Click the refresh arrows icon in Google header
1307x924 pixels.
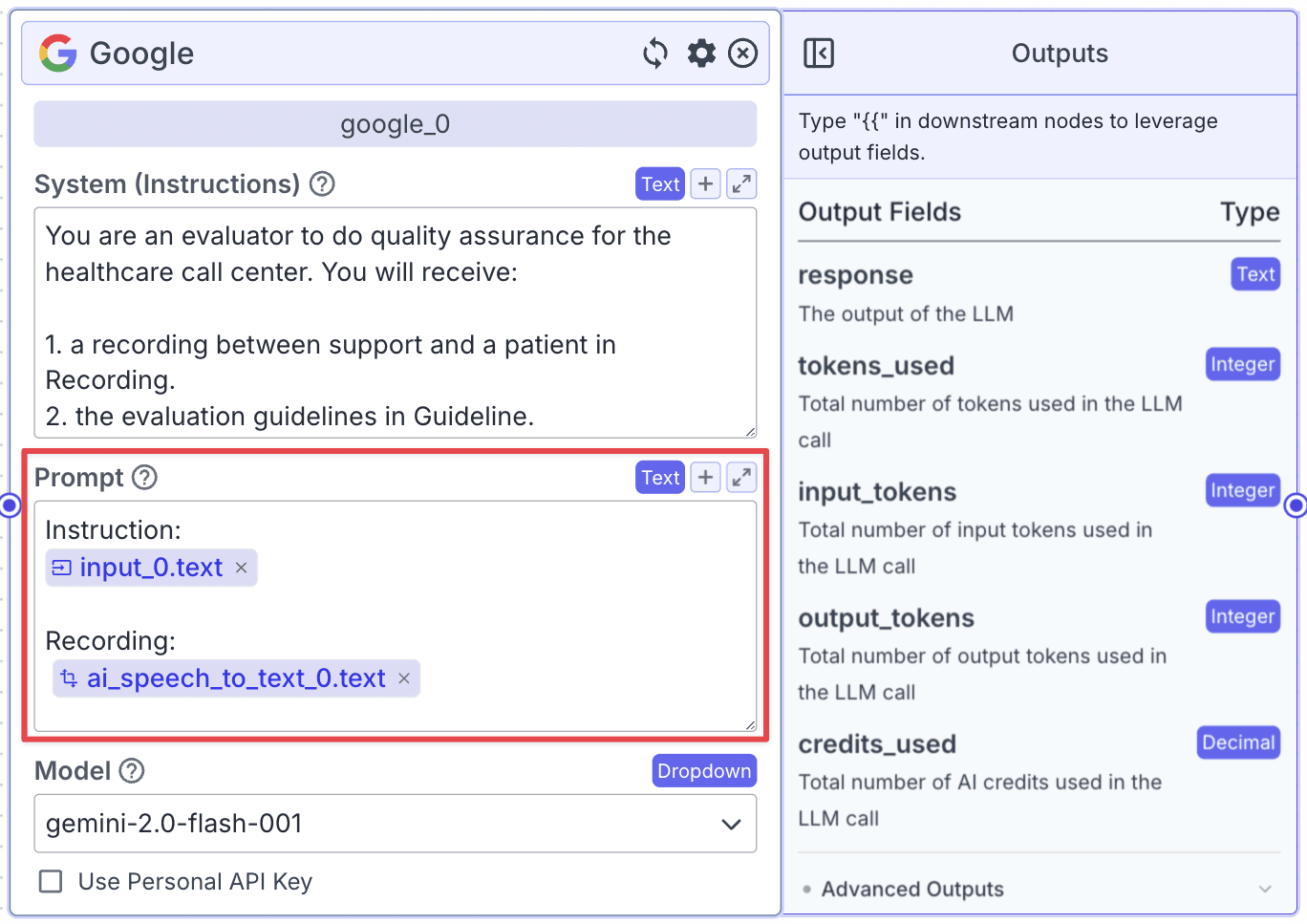click(655, 54)
